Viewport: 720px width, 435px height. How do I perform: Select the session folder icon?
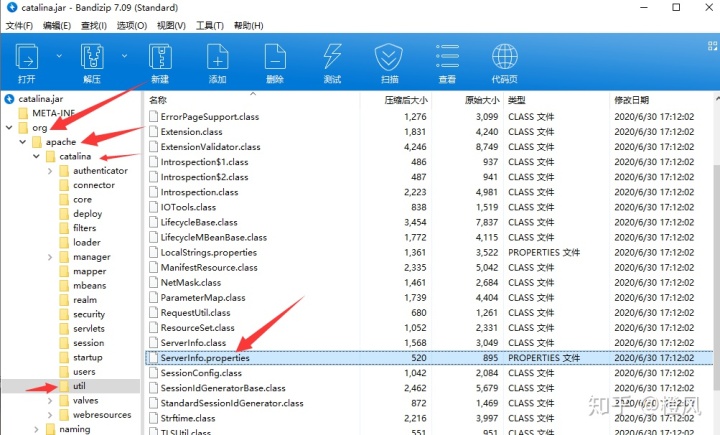point(64,343)
